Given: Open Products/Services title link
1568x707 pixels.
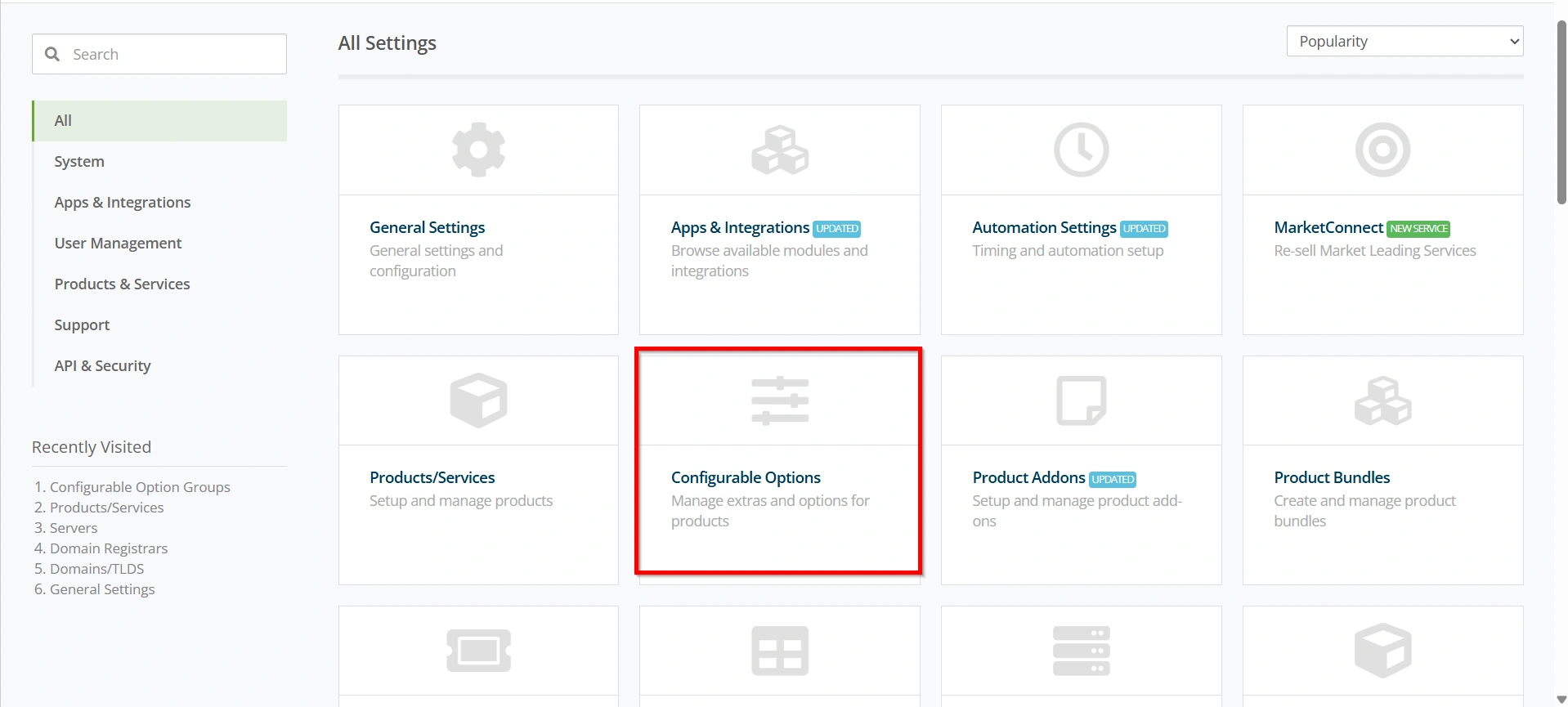Looking at the screenshot, I should 432,477.
